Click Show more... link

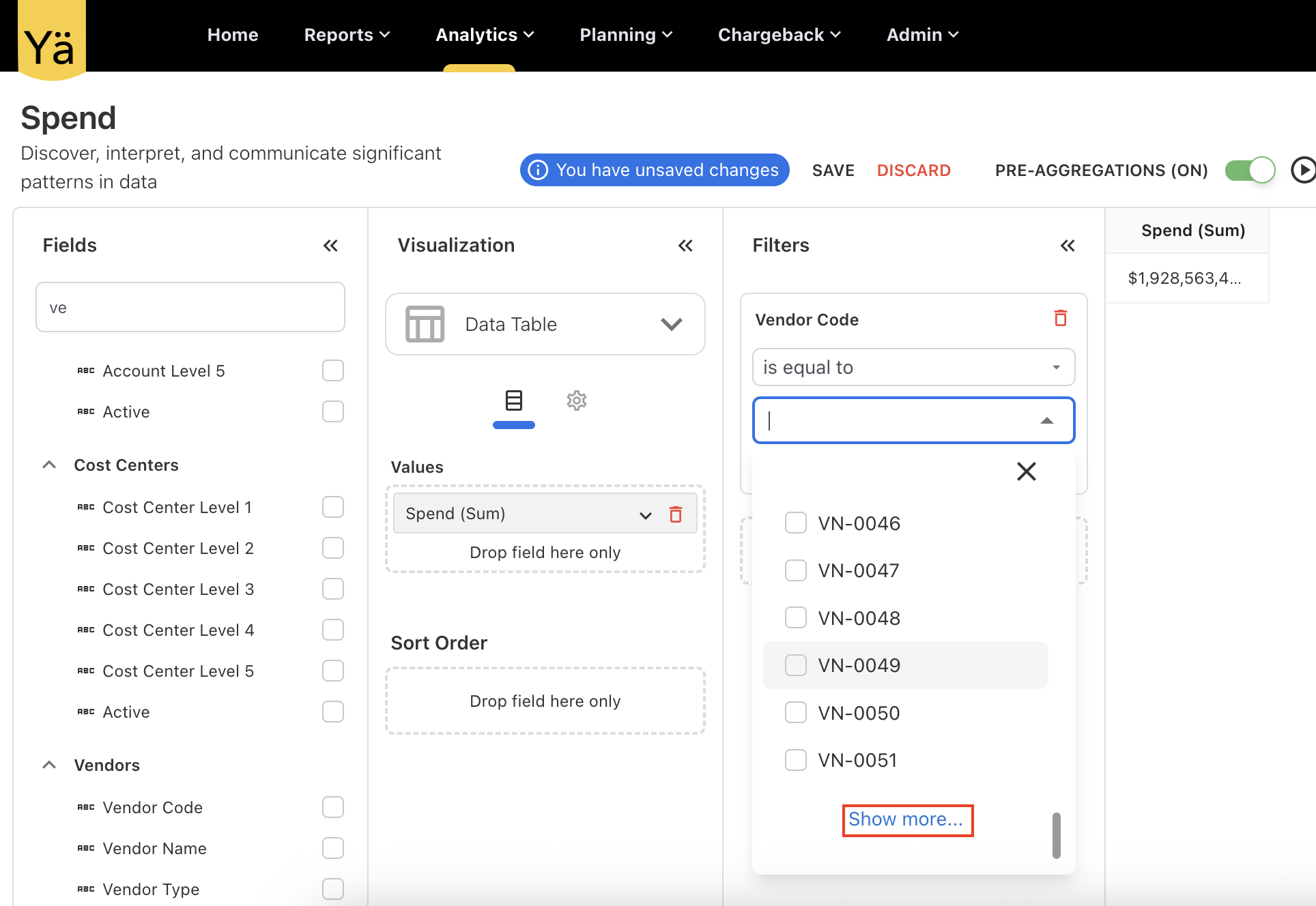(906, 819)
